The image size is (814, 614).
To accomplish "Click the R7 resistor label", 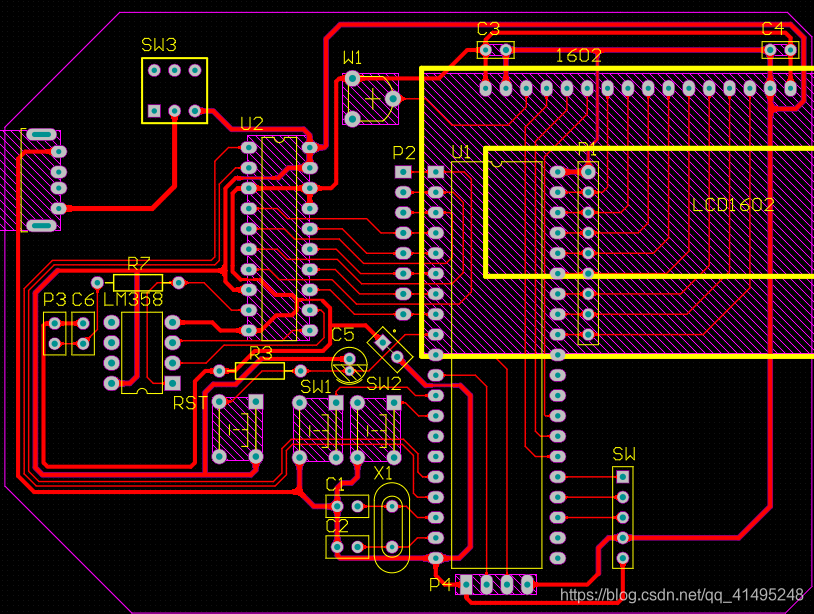I will point(139,264).
